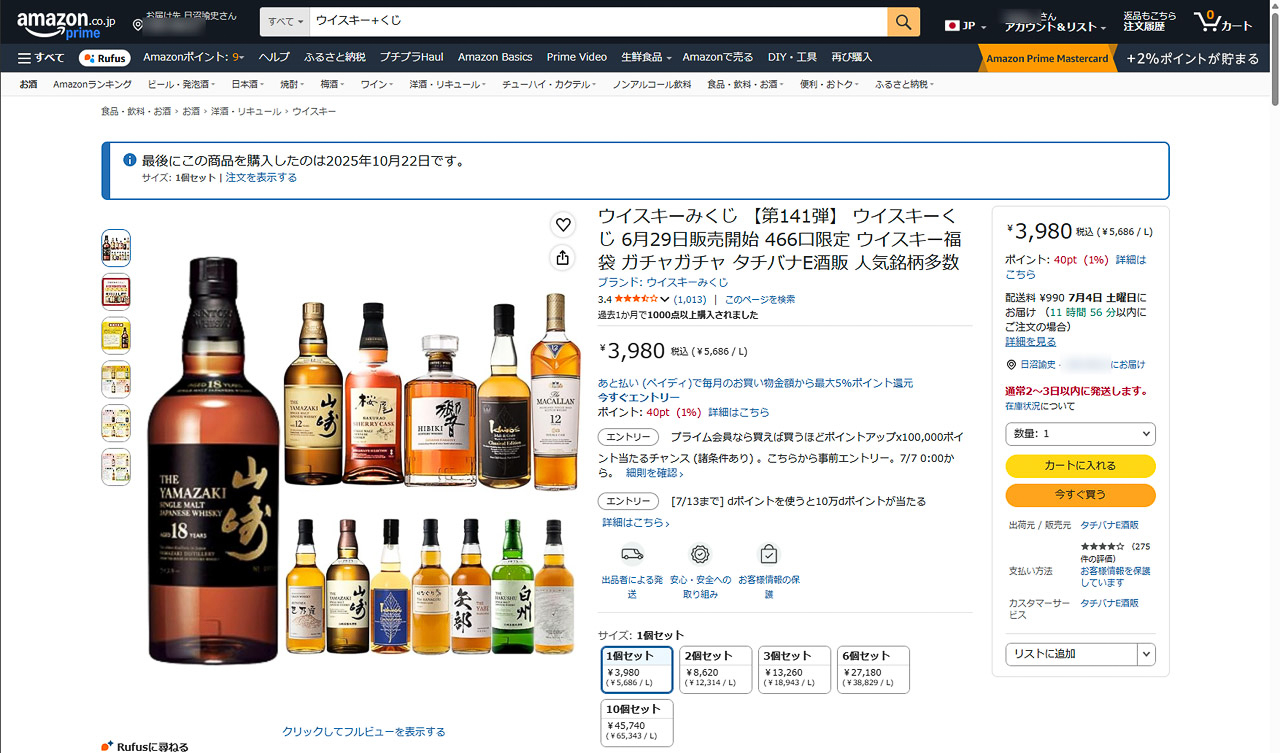Open the shopping cart icon

coord(1222,22)
